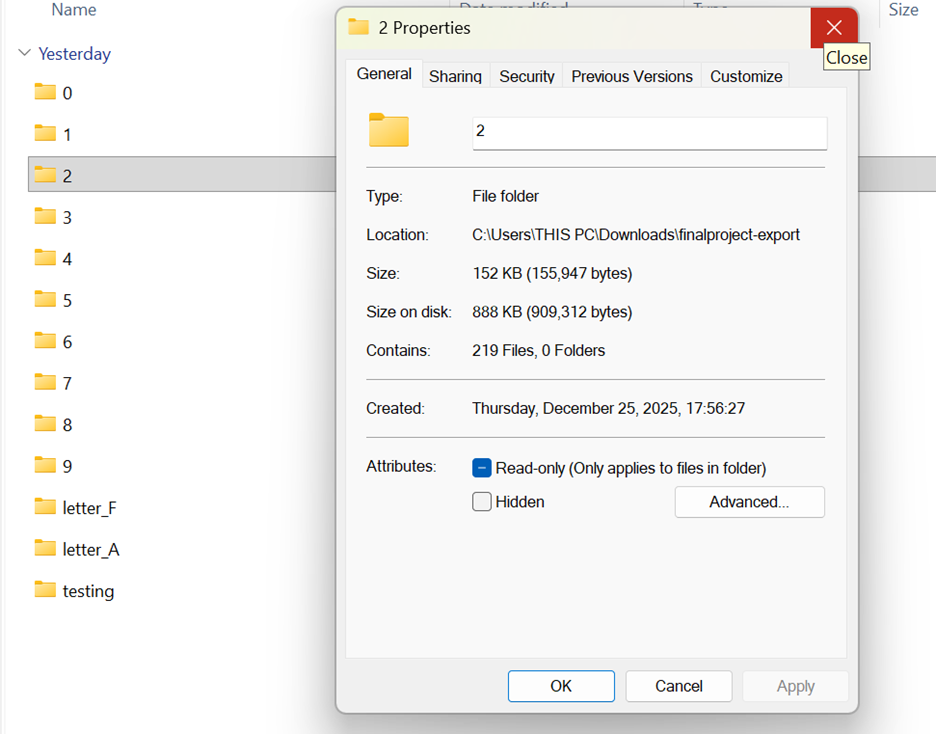Click the folder icon for folder 0
This screenshot has width=936, height=734.
(45, 92)
